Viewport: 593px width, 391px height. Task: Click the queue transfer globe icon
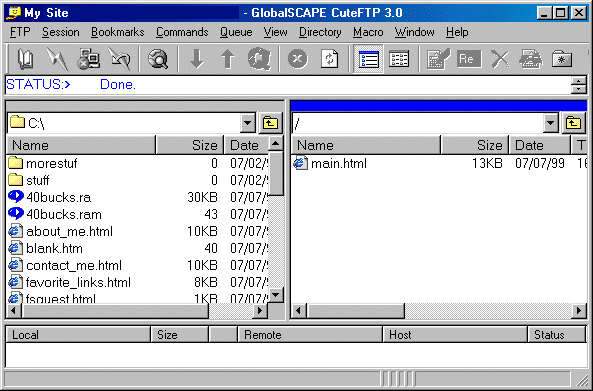click(259, 59)
